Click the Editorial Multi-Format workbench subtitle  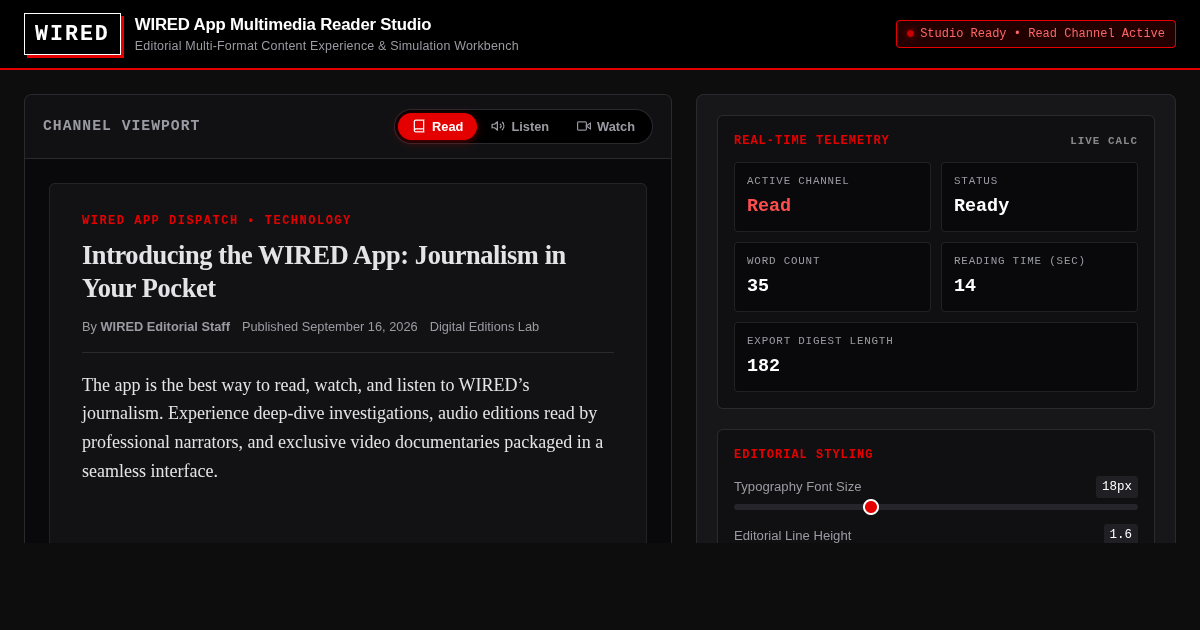pos(327,46)
